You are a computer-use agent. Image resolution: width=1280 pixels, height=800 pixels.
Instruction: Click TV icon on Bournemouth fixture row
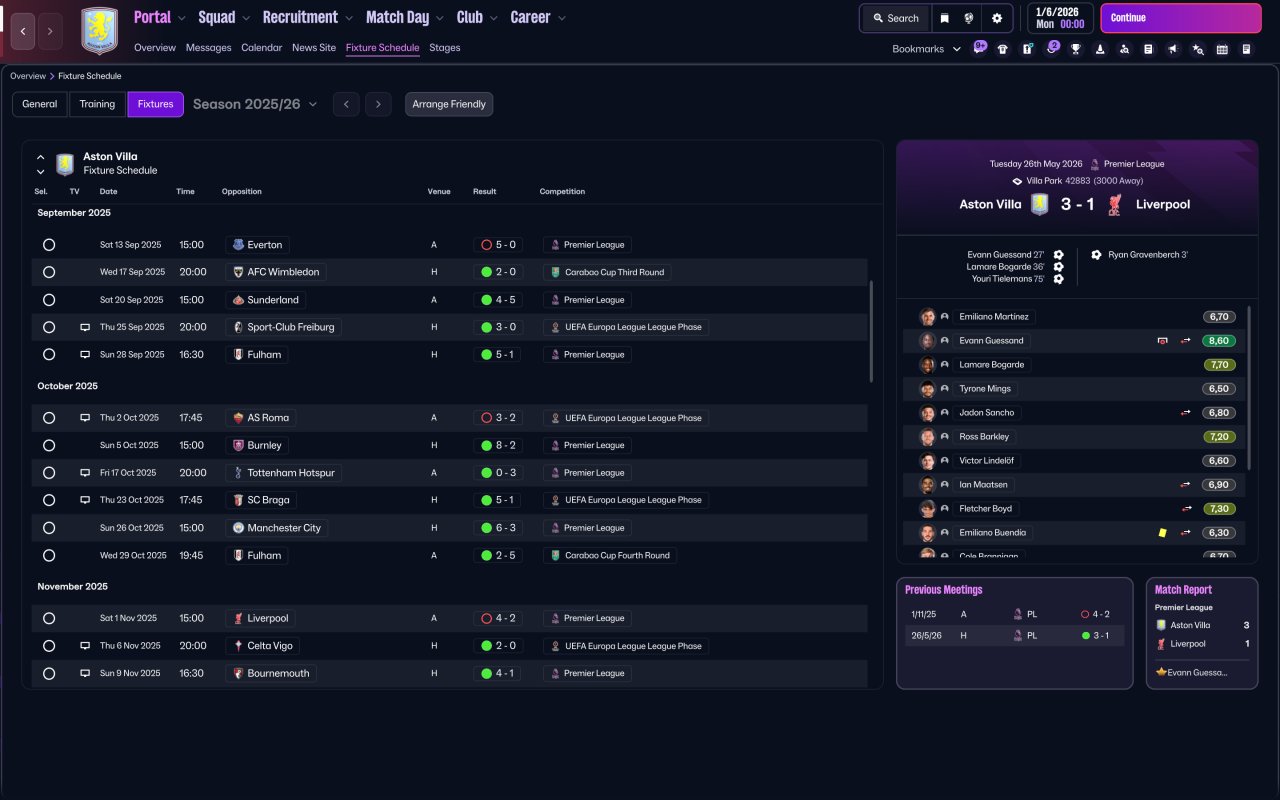click(x=85, y=674)
